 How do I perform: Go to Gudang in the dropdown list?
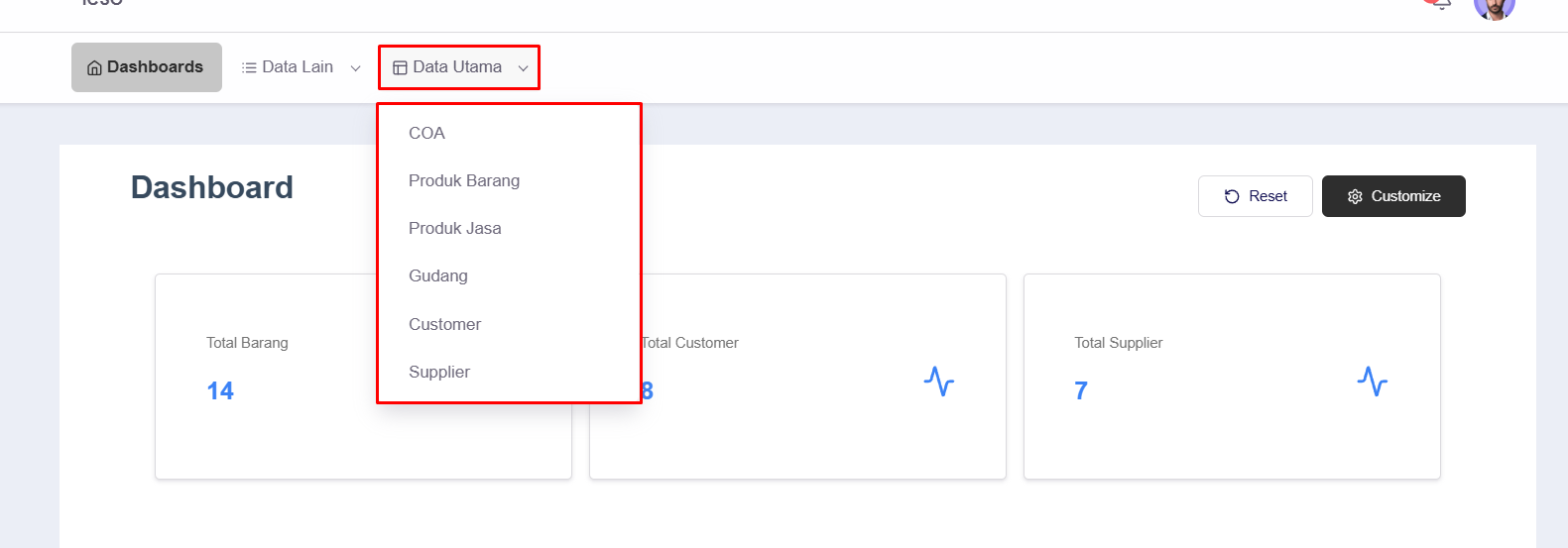tap(437, 275)
